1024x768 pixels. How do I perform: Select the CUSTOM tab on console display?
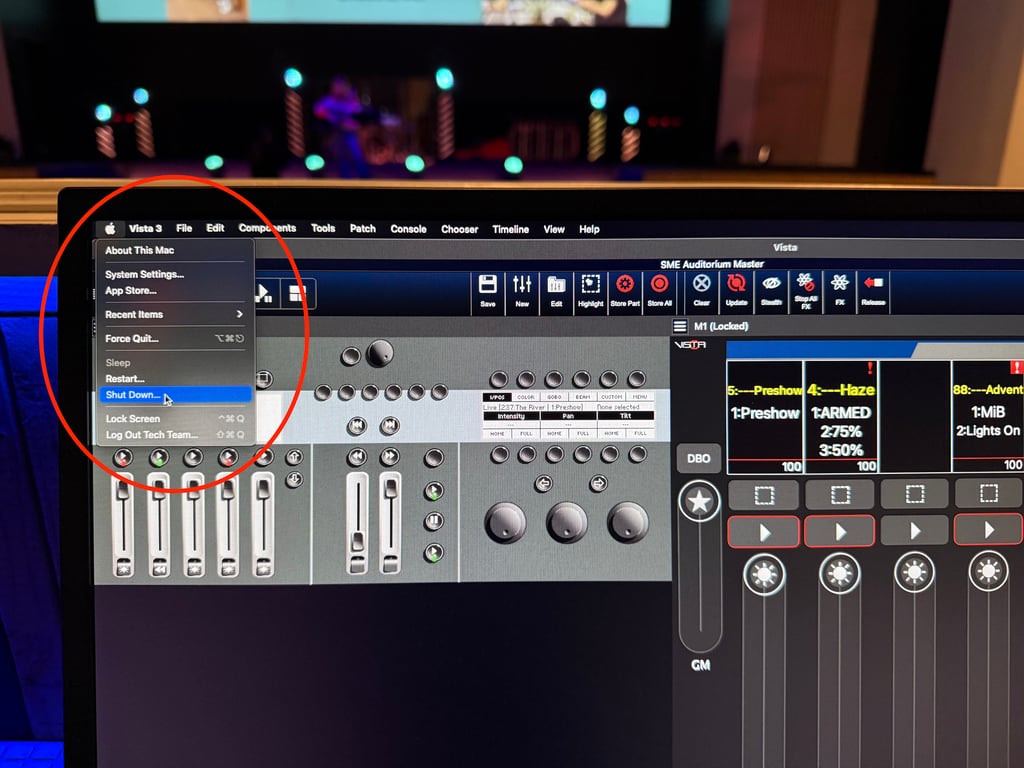click(611, 397)
